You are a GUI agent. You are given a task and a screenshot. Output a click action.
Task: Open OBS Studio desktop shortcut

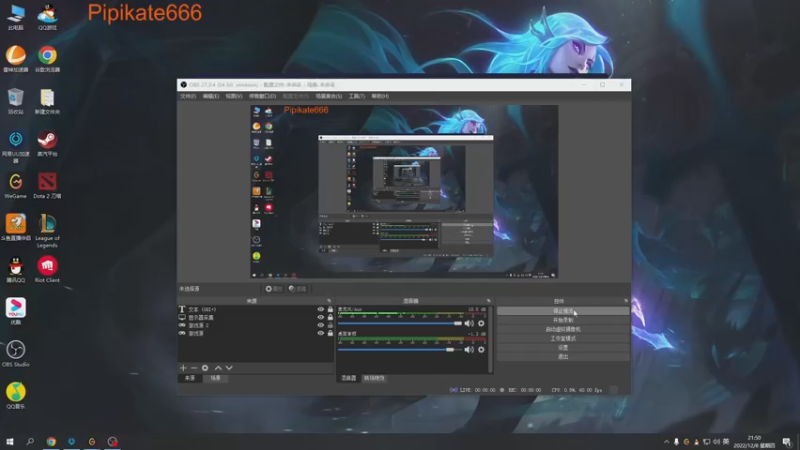pos(16,353)
